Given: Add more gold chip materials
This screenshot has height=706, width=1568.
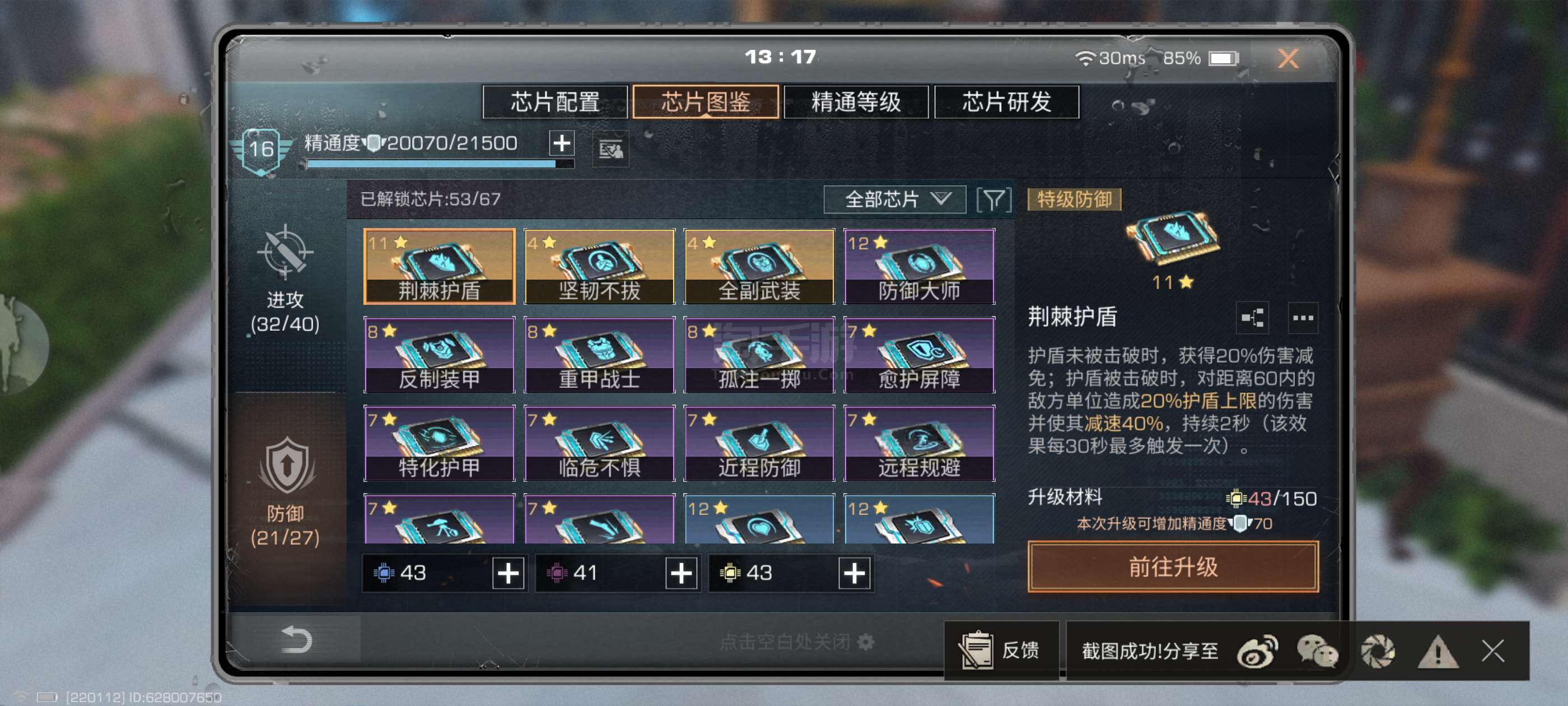Looking at the screenshot, I should coord(854,573).
